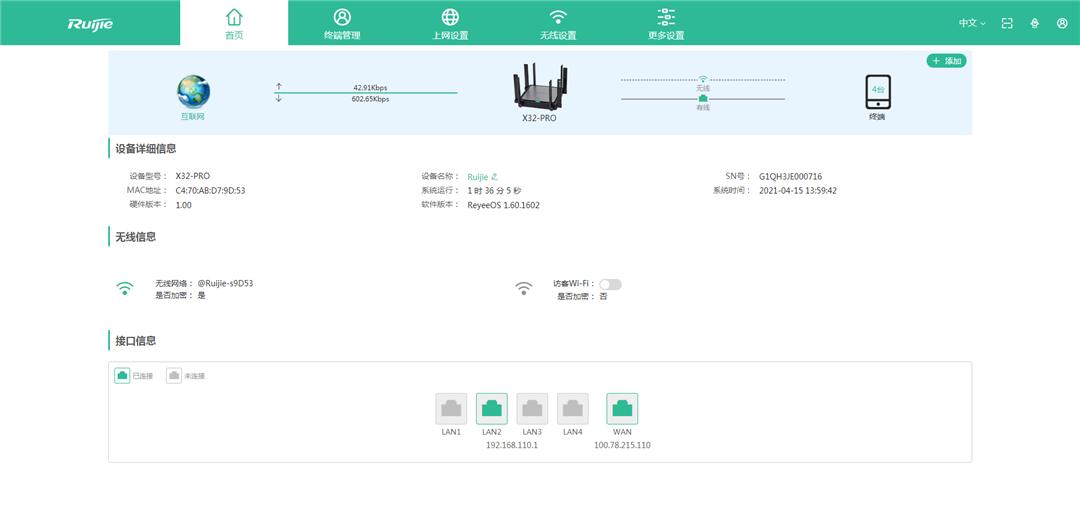
Task: Click the 互联网 globe icon
Action: 194,92
